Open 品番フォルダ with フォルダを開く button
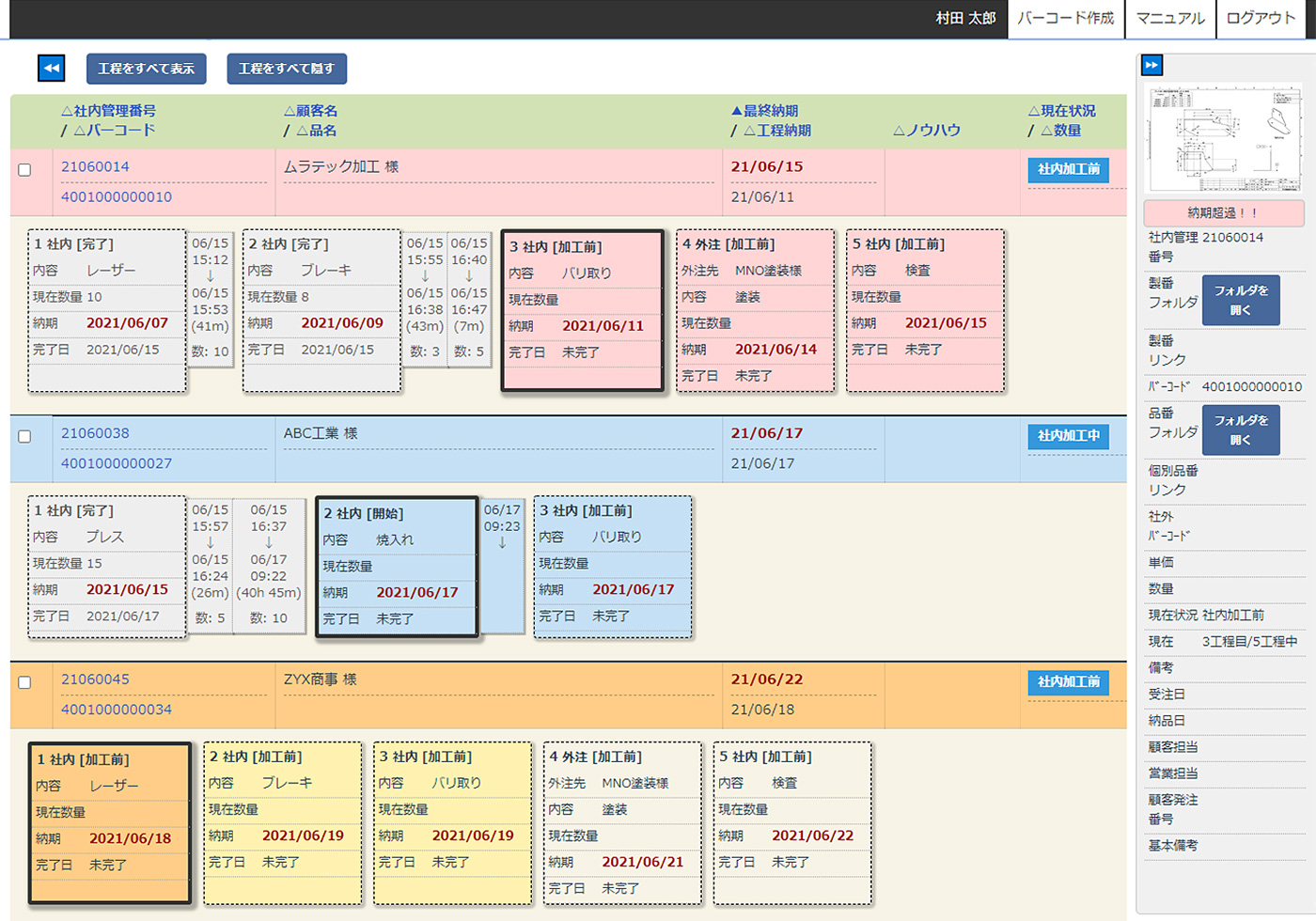This screenshot has height=921, width=1316. pyautogui.click(x=1240, y=429)
